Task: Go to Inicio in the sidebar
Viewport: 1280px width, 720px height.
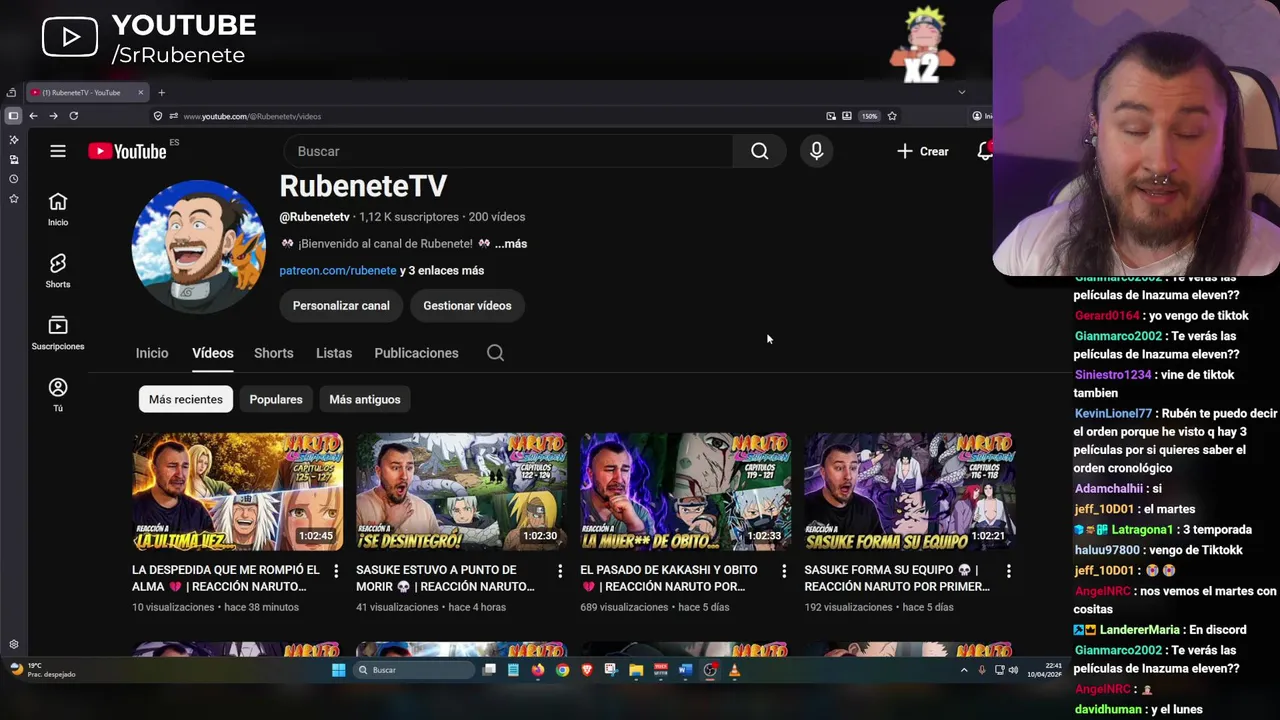Action: (x=58, y=210)
